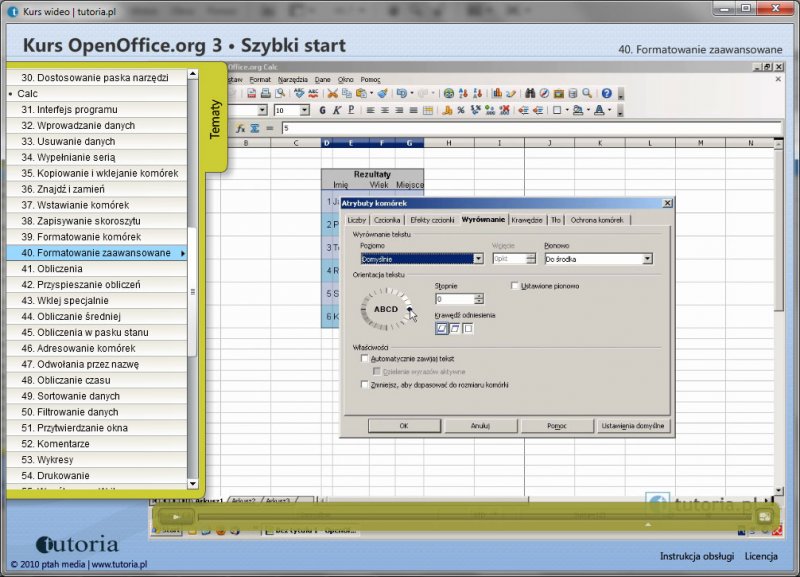Screen dimensions: 800x577
Task: Click the ABCD text orientation dial
Action: tap(385, 309)
